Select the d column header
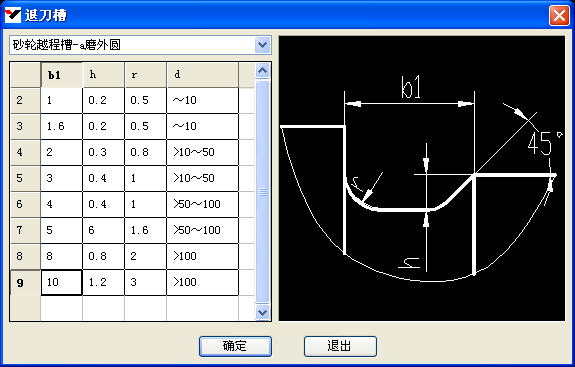 tap(202, 75)
